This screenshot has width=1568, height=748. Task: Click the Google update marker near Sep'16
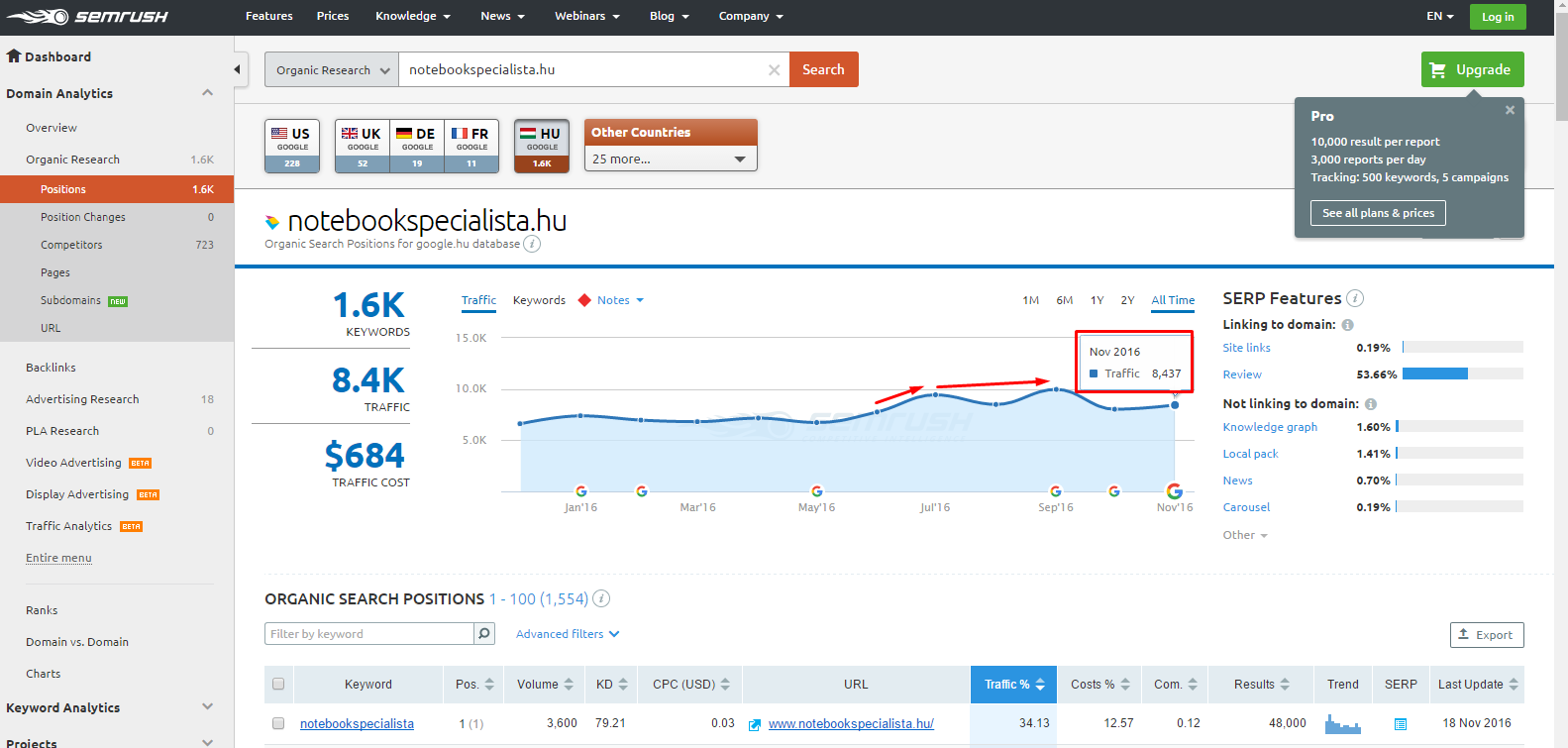(1056, 491)
